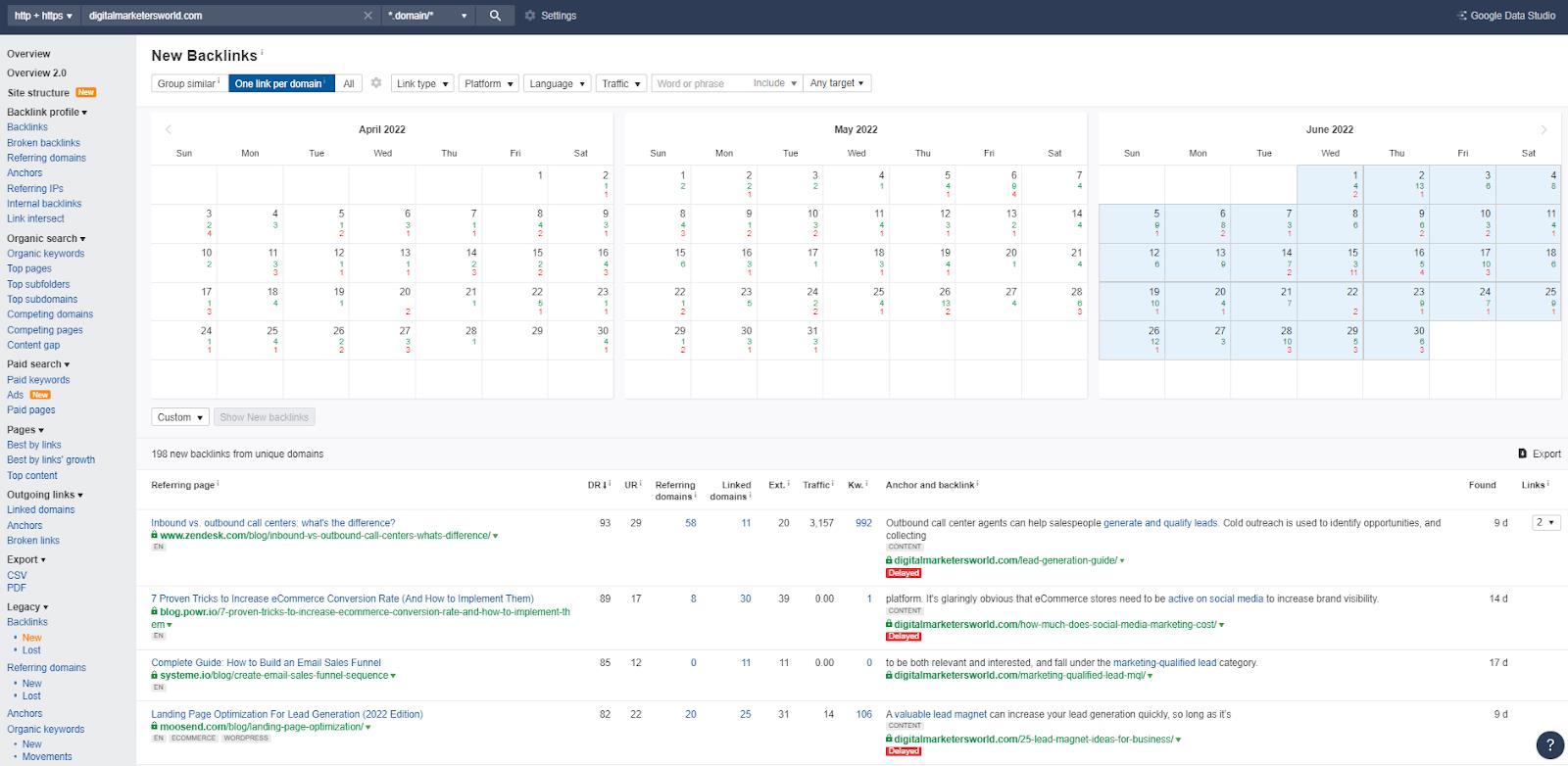Open Referring domains under Backlink profile

click(46, 158)
